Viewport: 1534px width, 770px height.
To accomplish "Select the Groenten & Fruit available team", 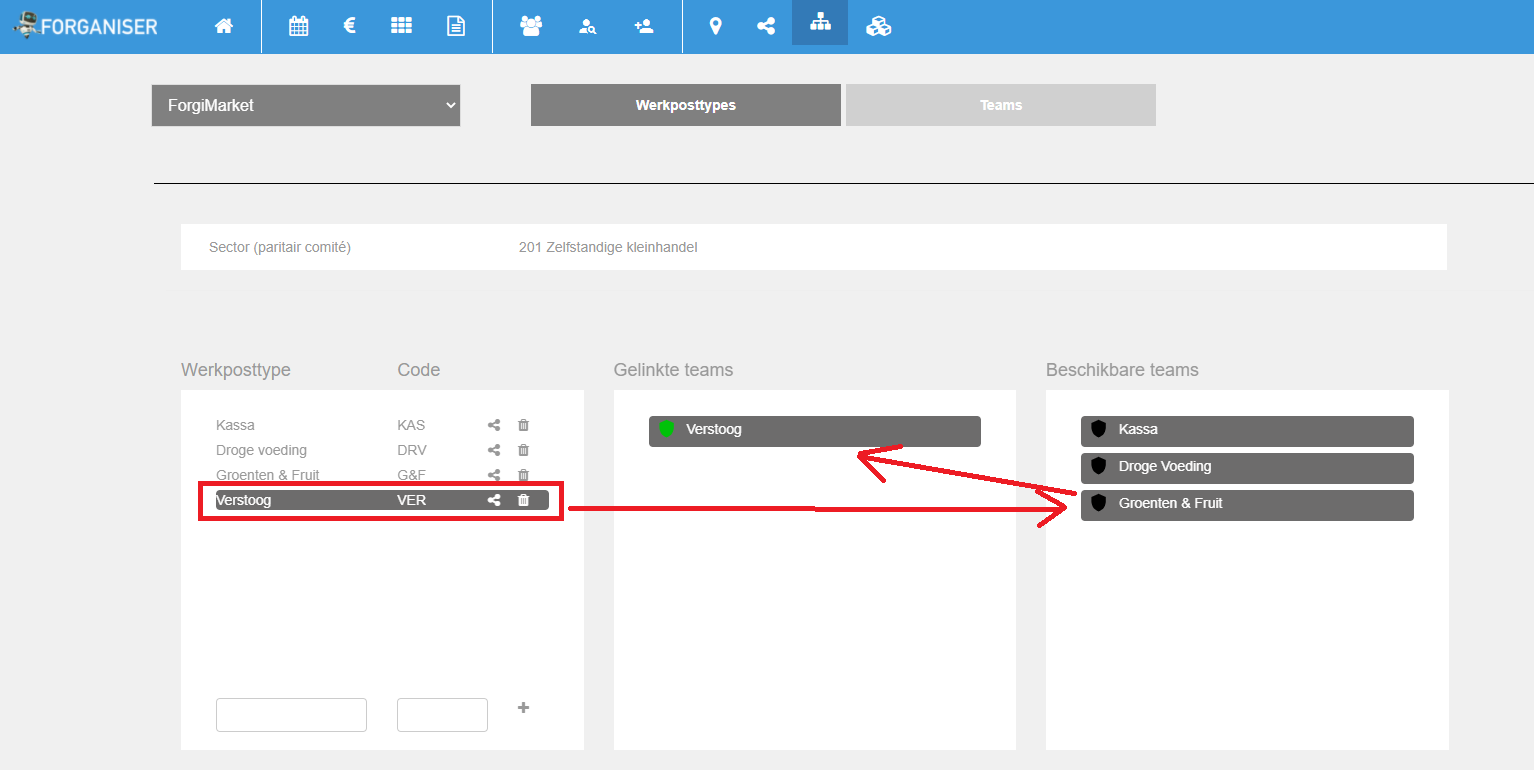I will click(1246, 504).
